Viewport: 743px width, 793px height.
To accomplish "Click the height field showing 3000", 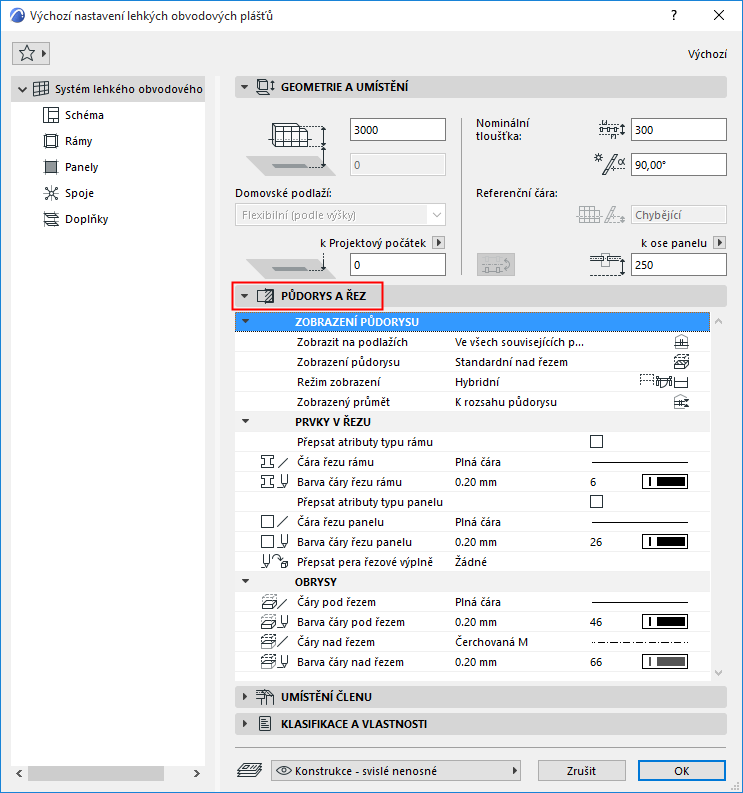I will pos(398,130).
